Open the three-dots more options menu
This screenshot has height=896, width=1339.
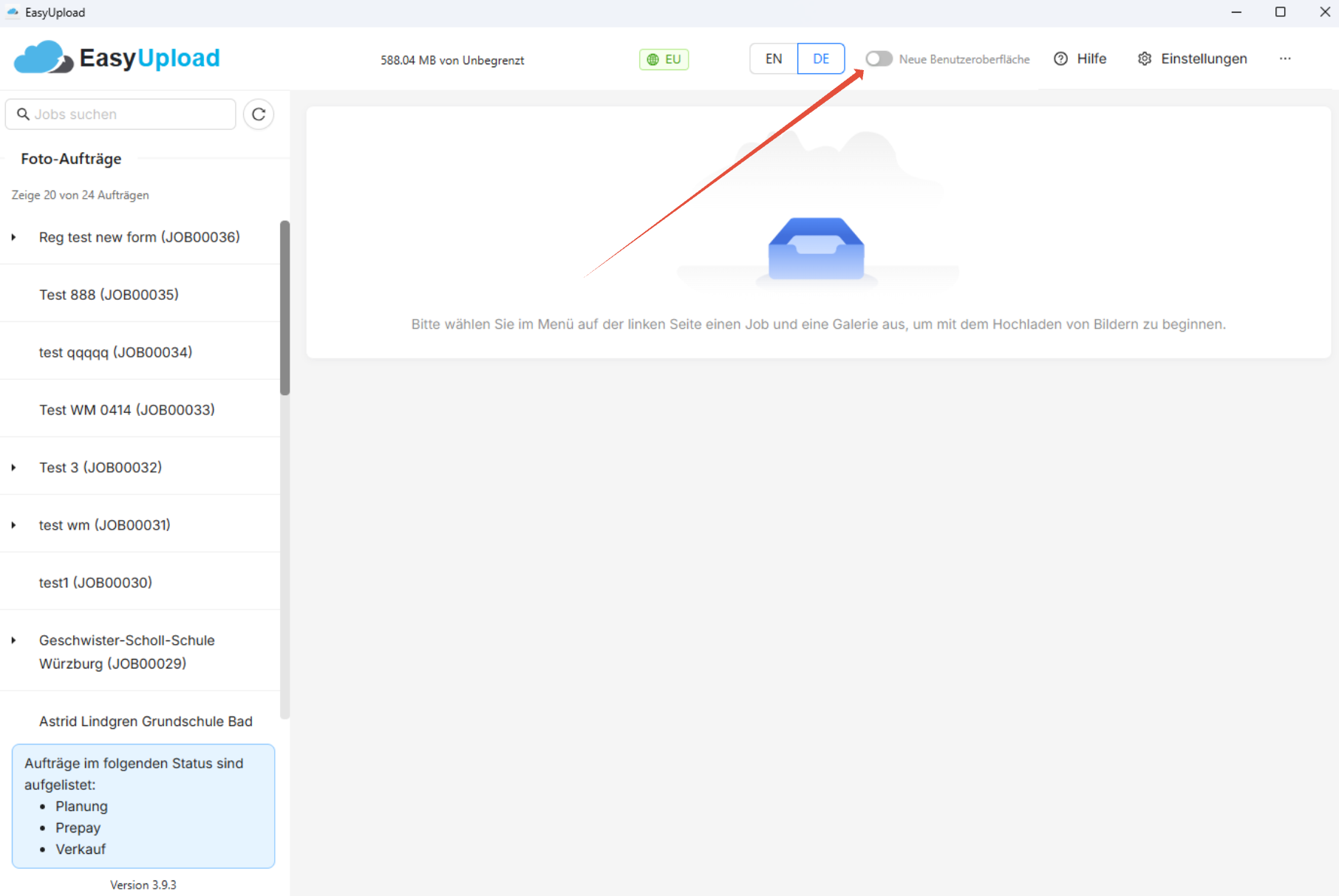tap(1285, 58)
